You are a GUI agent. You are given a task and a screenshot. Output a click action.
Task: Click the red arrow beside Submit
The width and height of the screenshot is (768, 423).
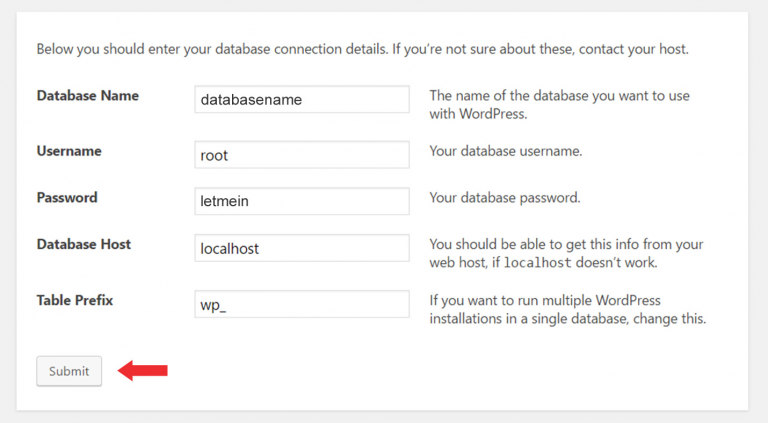142,371
